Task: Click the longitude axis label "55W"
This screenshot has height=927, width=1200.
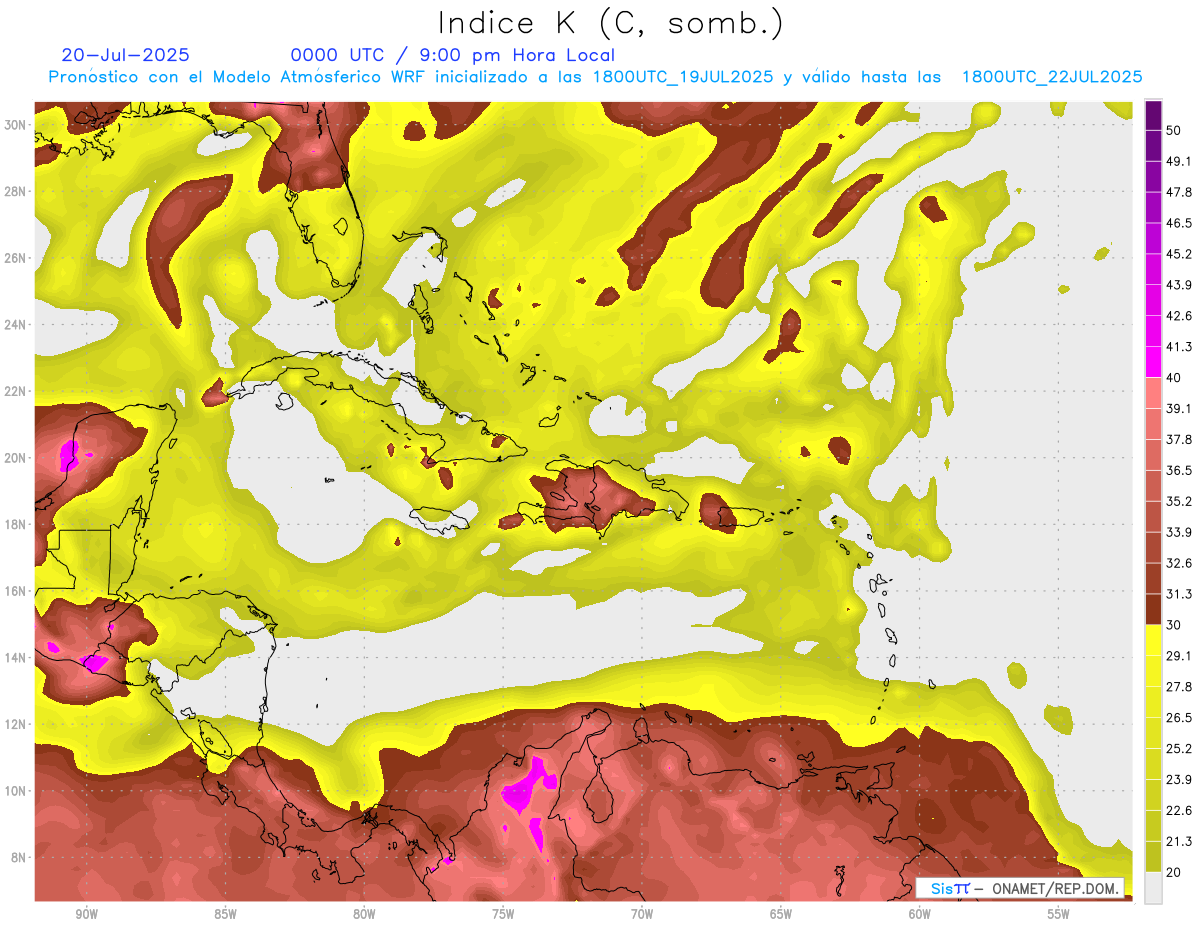Action: (1059, 914)
